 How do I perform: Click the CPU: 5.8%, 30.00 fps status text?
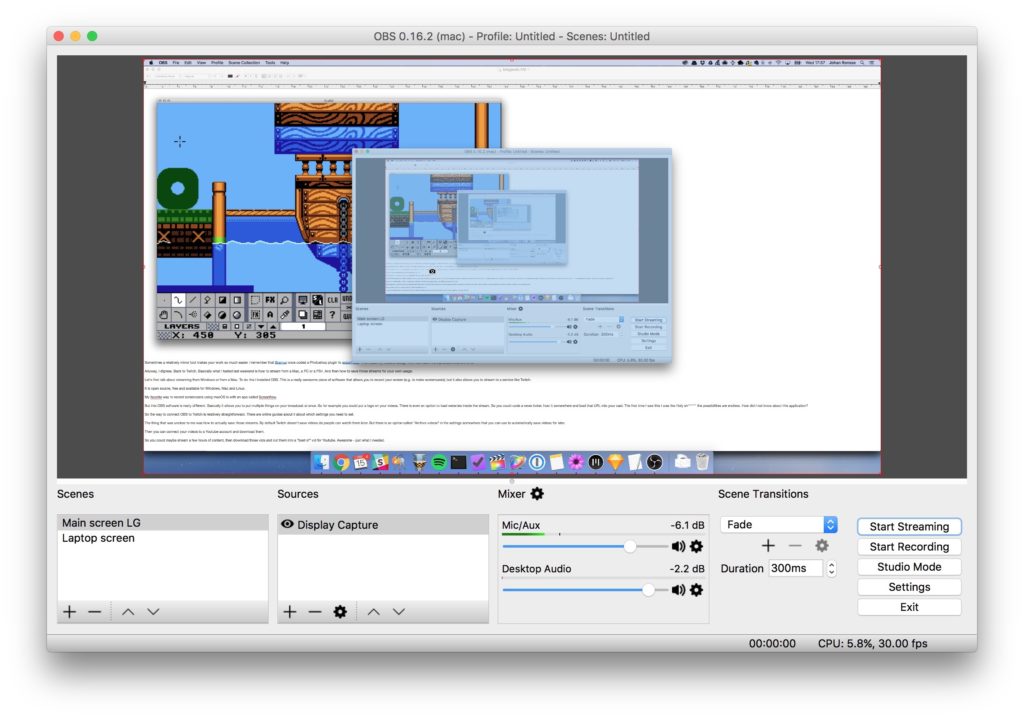[x=872, y=643]
